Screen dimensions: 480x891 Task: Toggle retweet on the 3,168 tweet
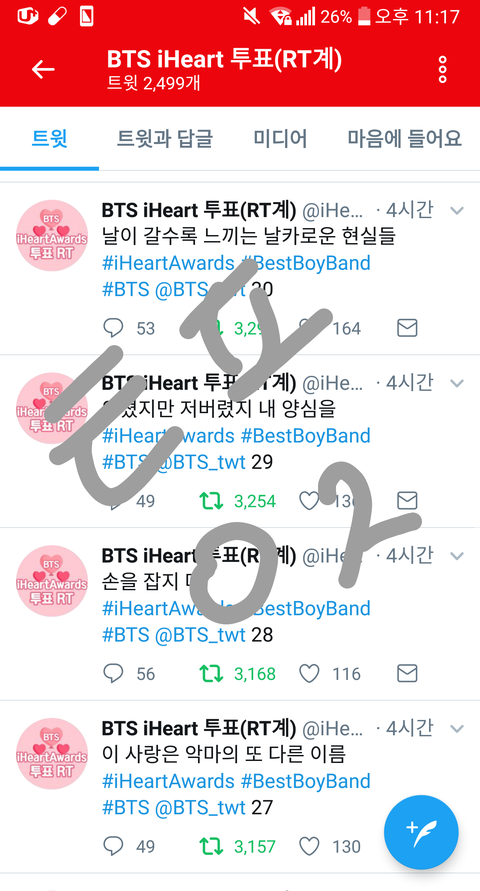tap(210, 673)
